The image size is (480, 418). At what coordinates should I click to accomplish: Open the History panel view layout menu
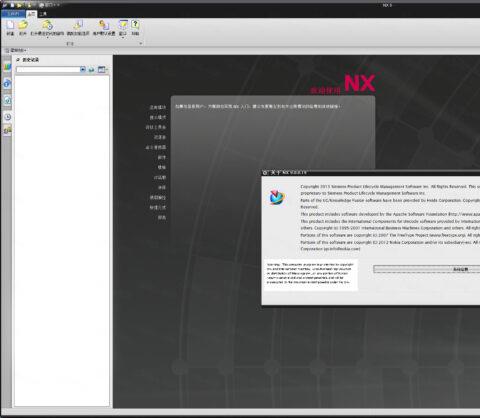[x=102, y=69]
